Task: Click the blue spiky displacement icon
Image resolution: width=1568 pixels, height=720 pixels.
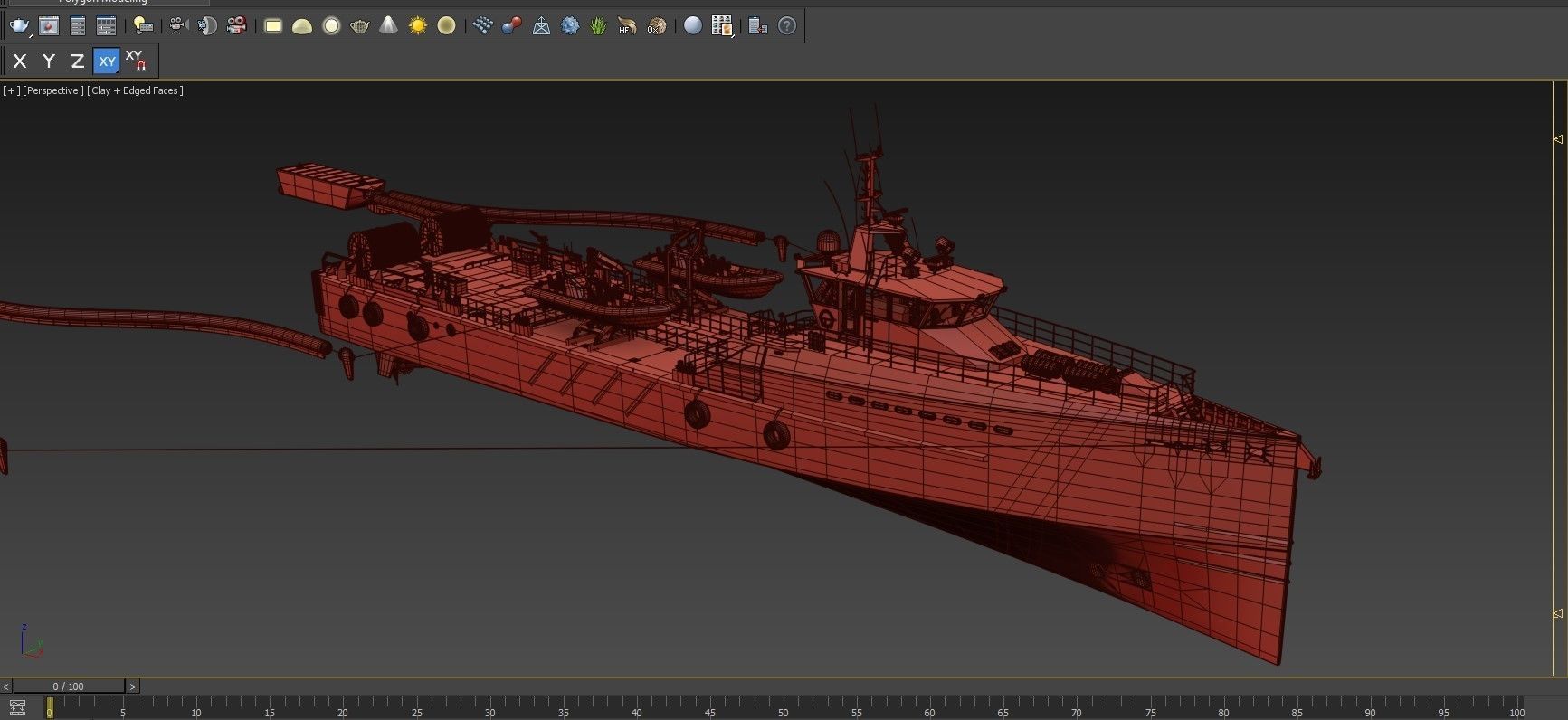Action: [x=570, y=26]
